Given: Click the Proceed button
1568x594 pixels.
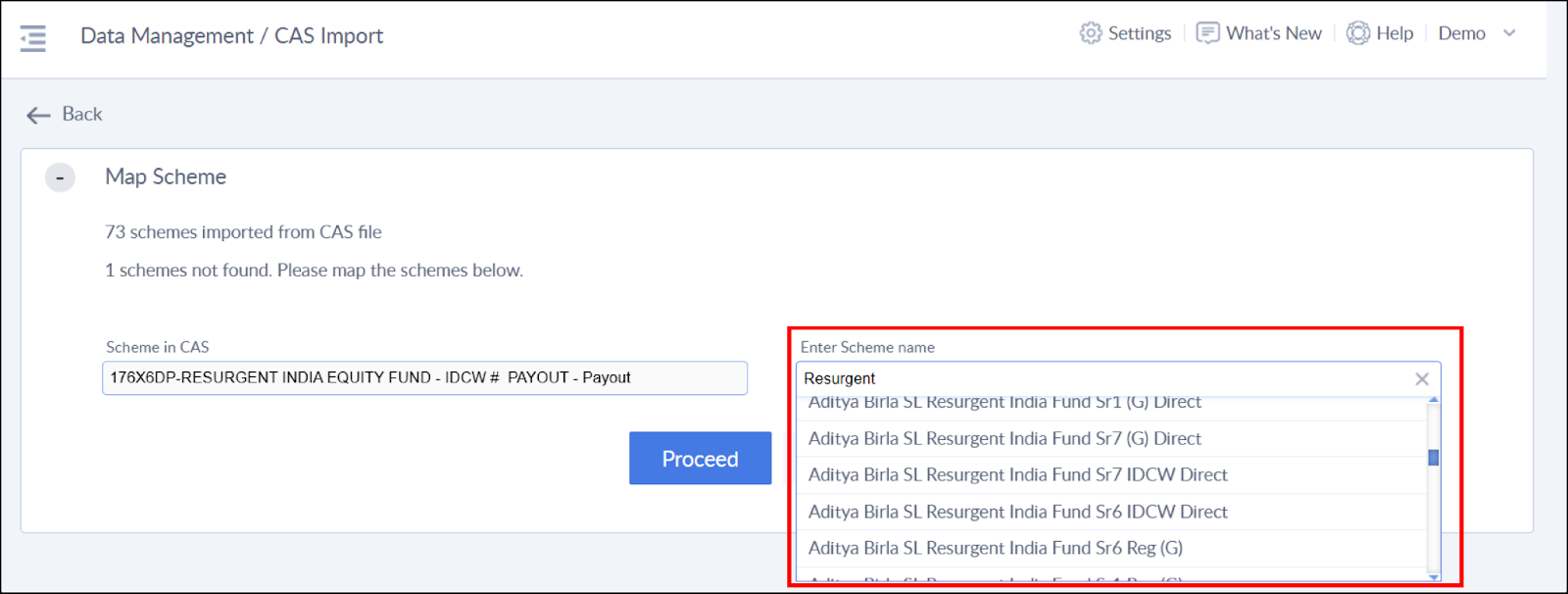Looking at the screenshot, I should pyautogui.click(x=700, y=459).
